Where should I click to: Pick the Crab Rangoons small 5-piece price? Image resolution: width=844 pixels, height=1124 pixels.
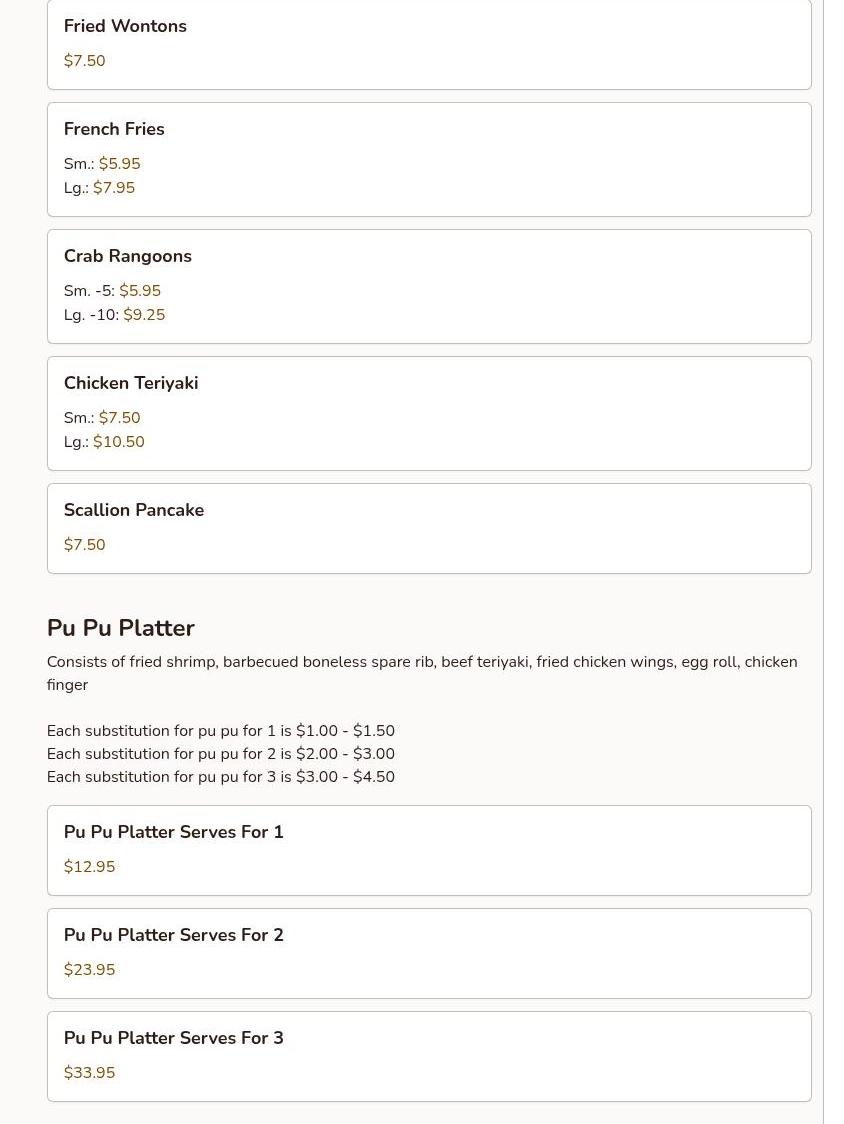(x=140, y=291)
